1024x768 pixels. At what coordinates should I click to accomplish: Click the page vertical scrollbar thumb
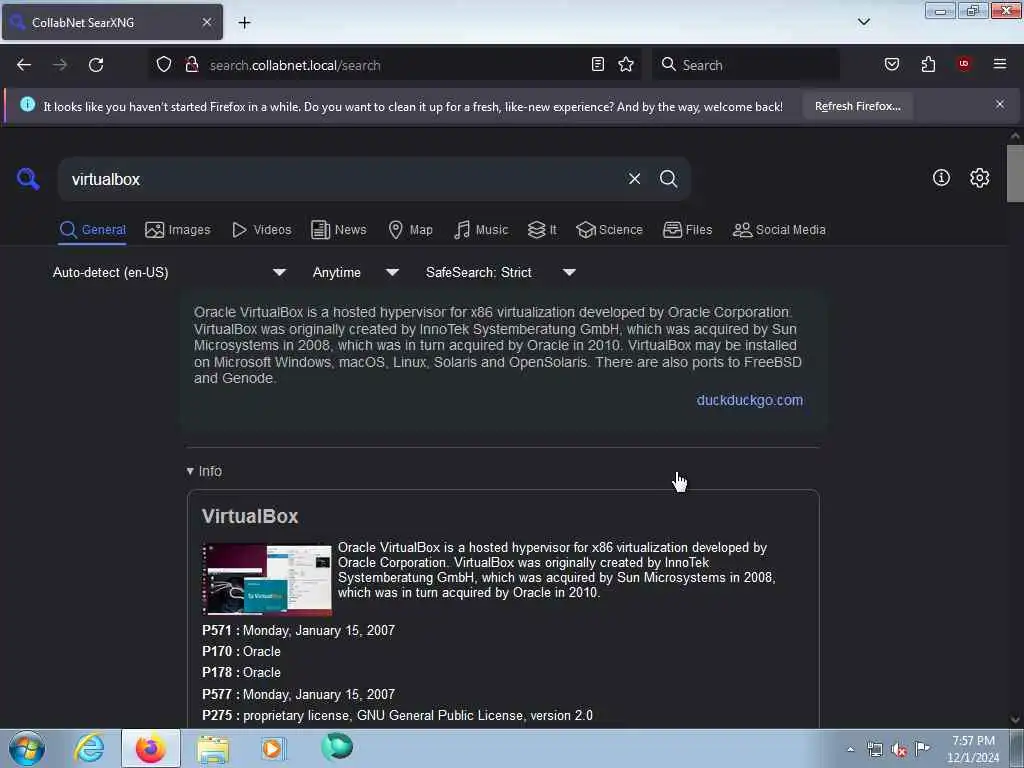pos(1014,174)
